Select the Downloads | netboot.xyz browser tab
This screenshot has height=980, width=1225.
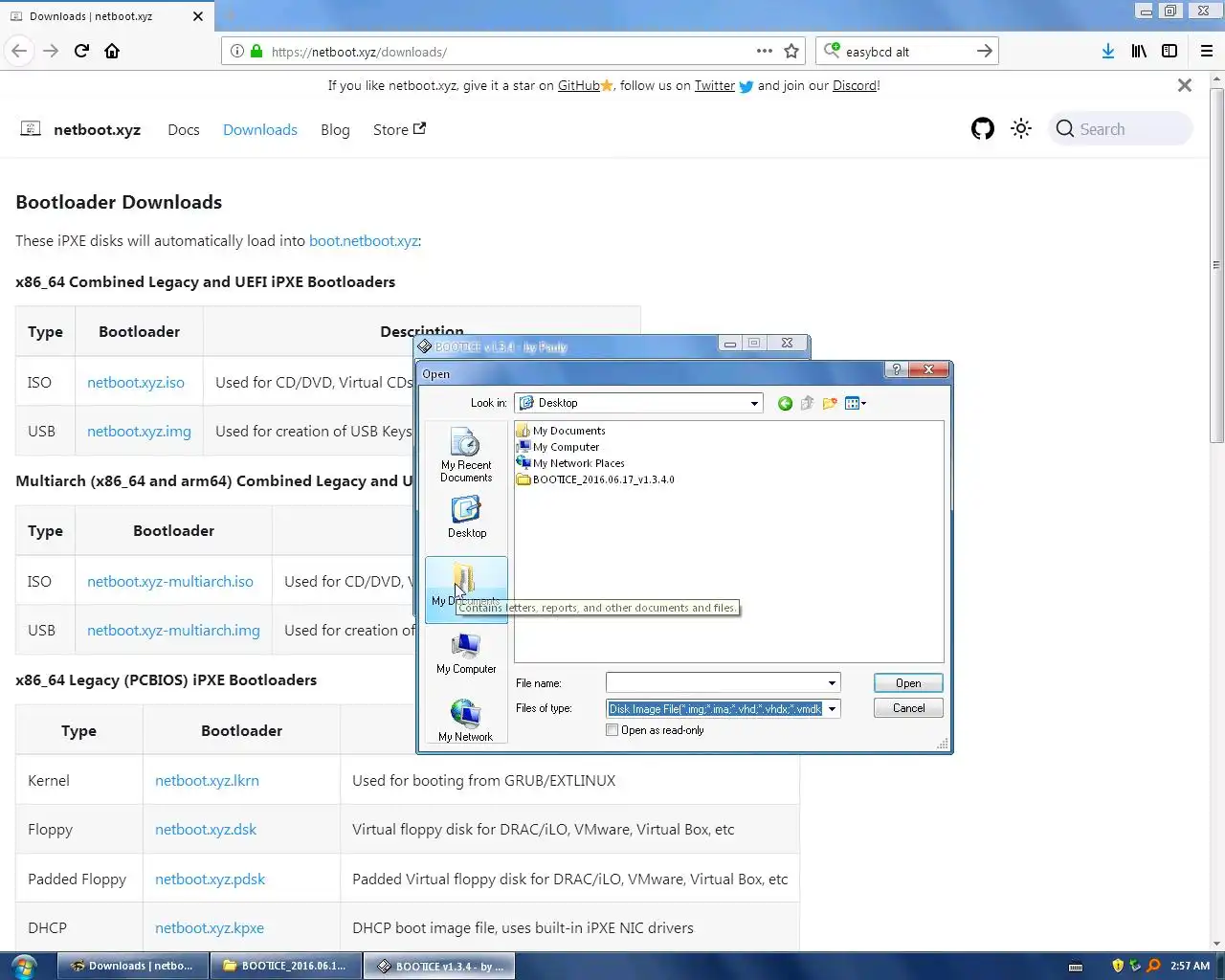point(105,16)
